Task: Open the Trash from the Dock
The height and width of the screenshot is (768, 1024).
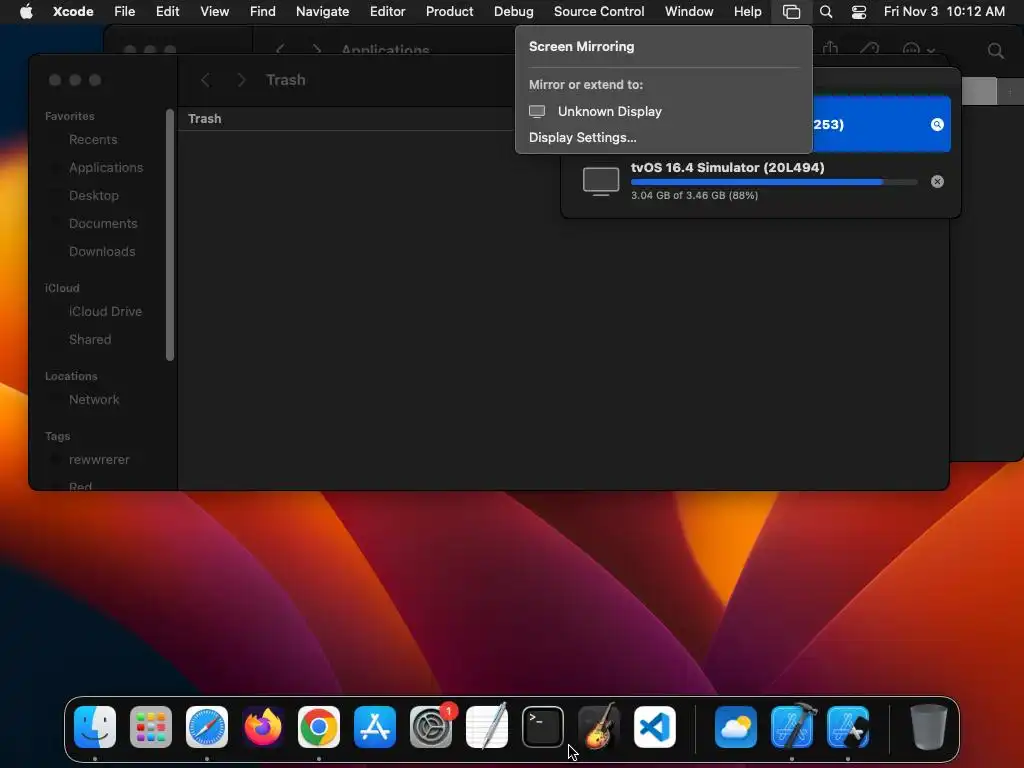Action: tap(929, 727)
